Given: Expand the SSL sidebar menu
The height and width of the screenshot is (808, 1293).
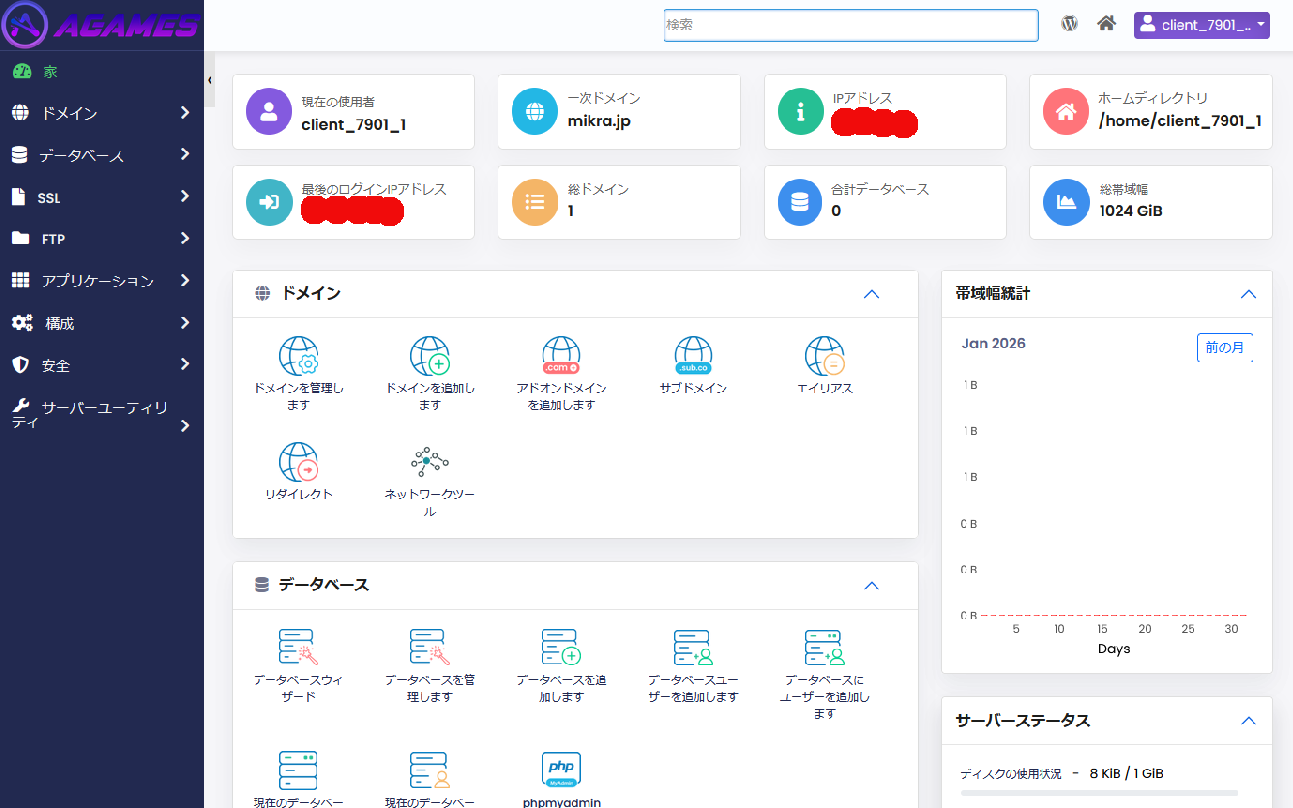Looking at the screenshot, I should click(x=100, y=197).
